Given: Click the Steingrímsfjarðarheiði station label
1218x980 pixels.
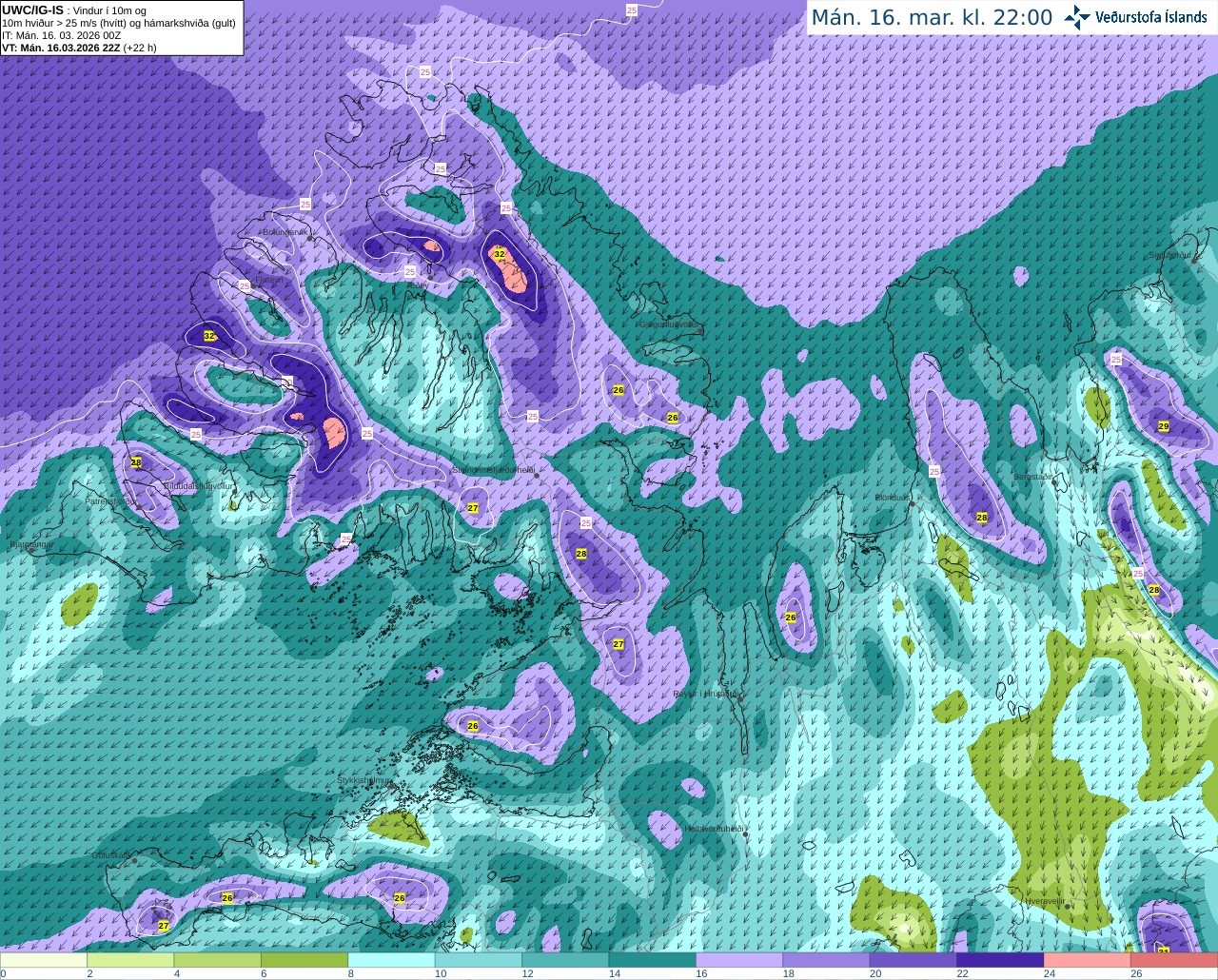Looking at the screenshot, I should (x=493, y=470).
